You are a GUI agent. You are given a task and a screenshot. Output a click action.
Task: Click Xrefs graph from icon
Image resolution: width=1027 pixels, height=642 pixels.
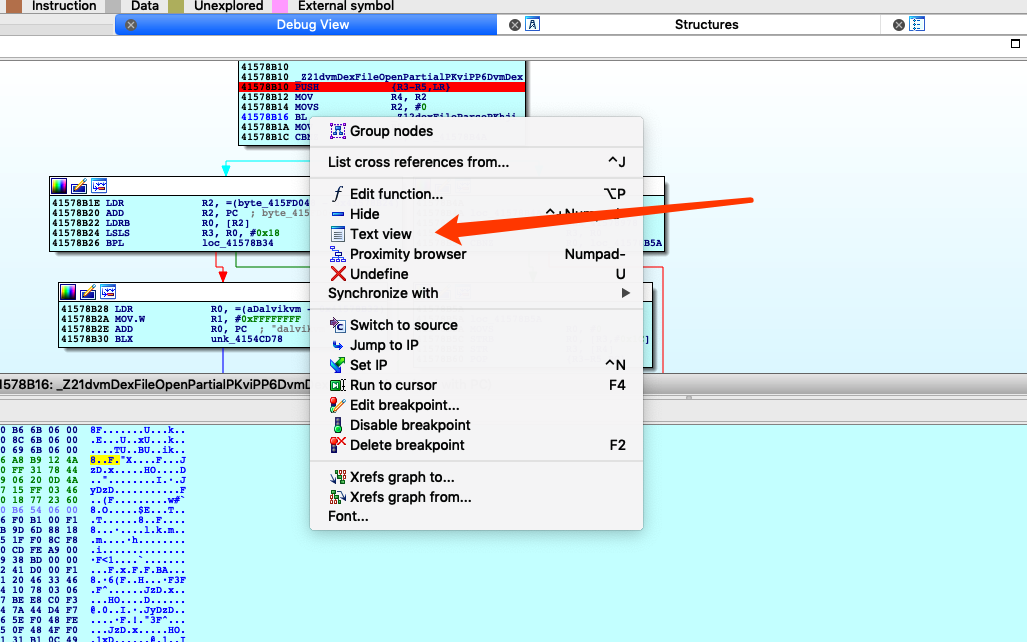pyautogui.click(x=337, y=497)
